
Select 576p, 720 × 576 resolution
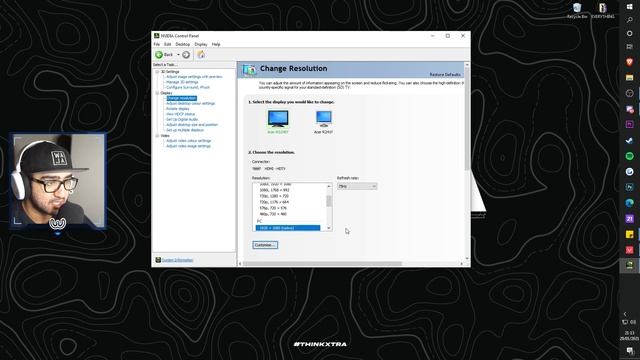click(273, 208)
